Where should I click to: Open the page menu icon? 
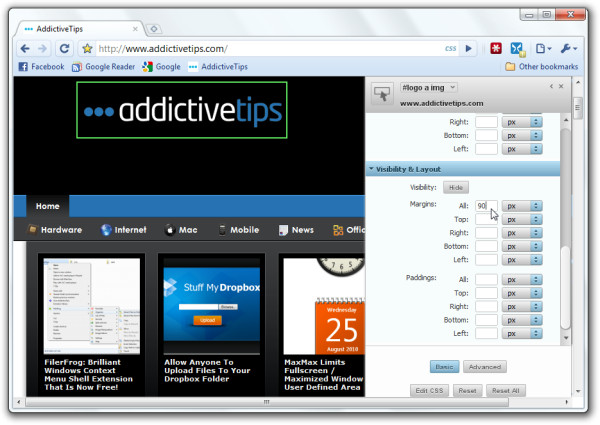543,49
